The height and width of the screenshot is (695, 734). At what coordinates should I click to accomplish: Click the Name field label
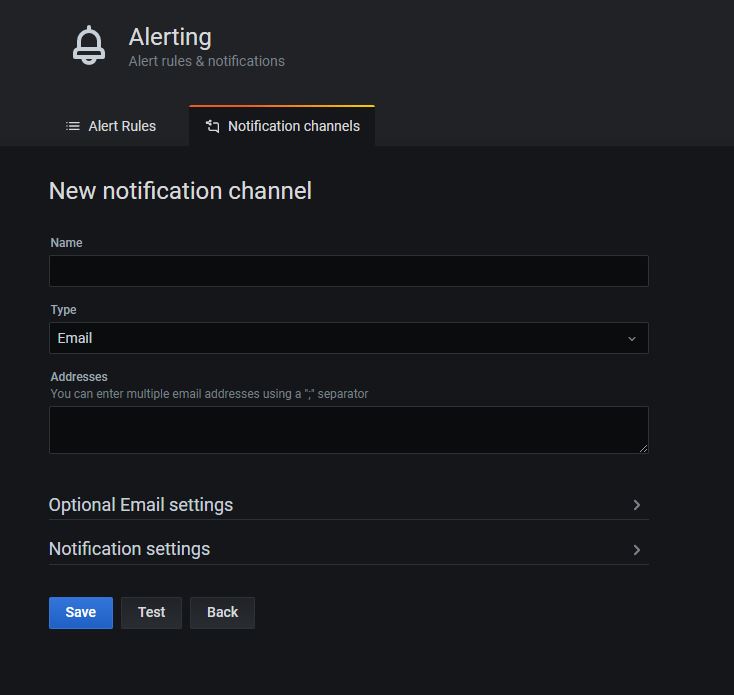pyautogui.click(x=66, y=242)
